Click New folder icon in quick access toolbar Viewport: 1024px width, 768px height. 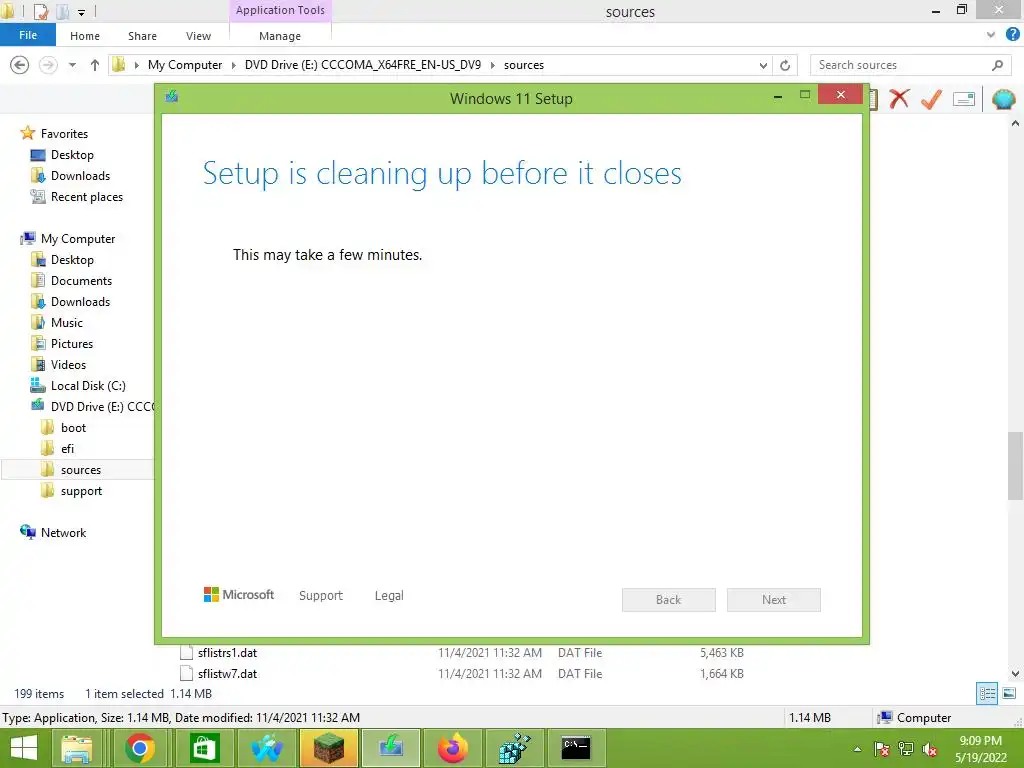click(x=63, y=11)
